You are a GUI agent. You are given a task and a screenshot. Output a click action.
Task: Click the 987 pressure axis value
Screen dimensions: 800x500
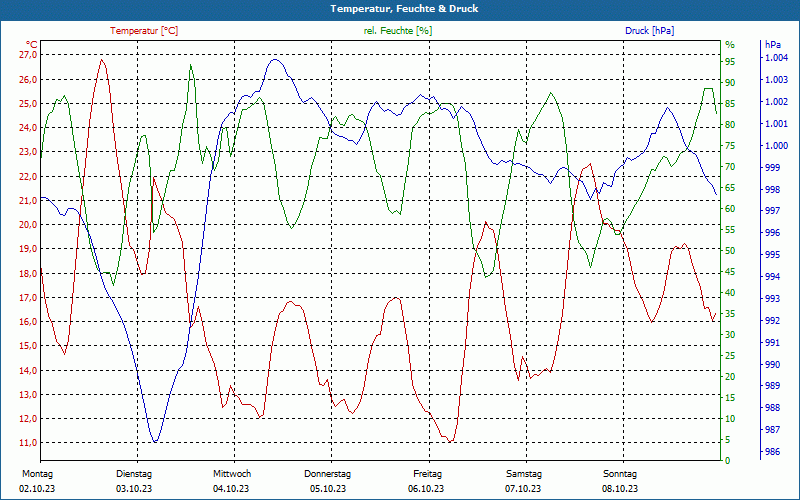click(x=772, y=430)
